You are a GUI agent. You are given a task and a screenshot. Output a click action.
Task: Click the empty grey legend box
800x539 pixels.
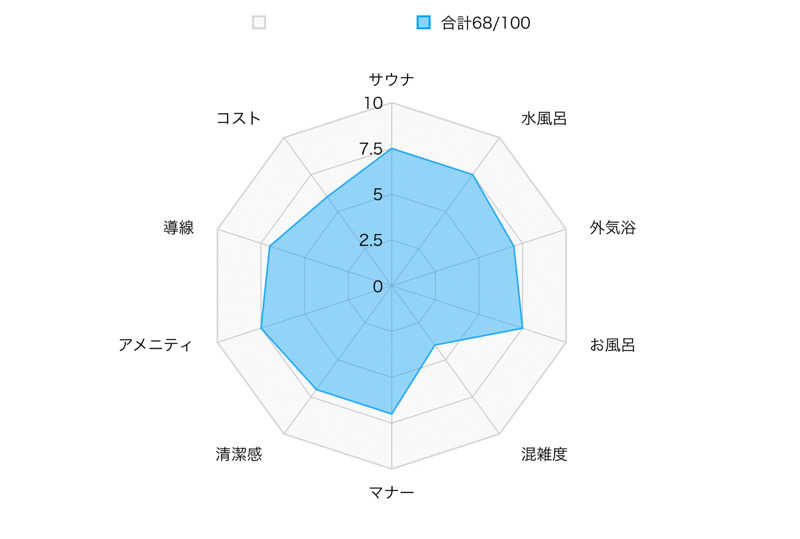click(259, 23)
